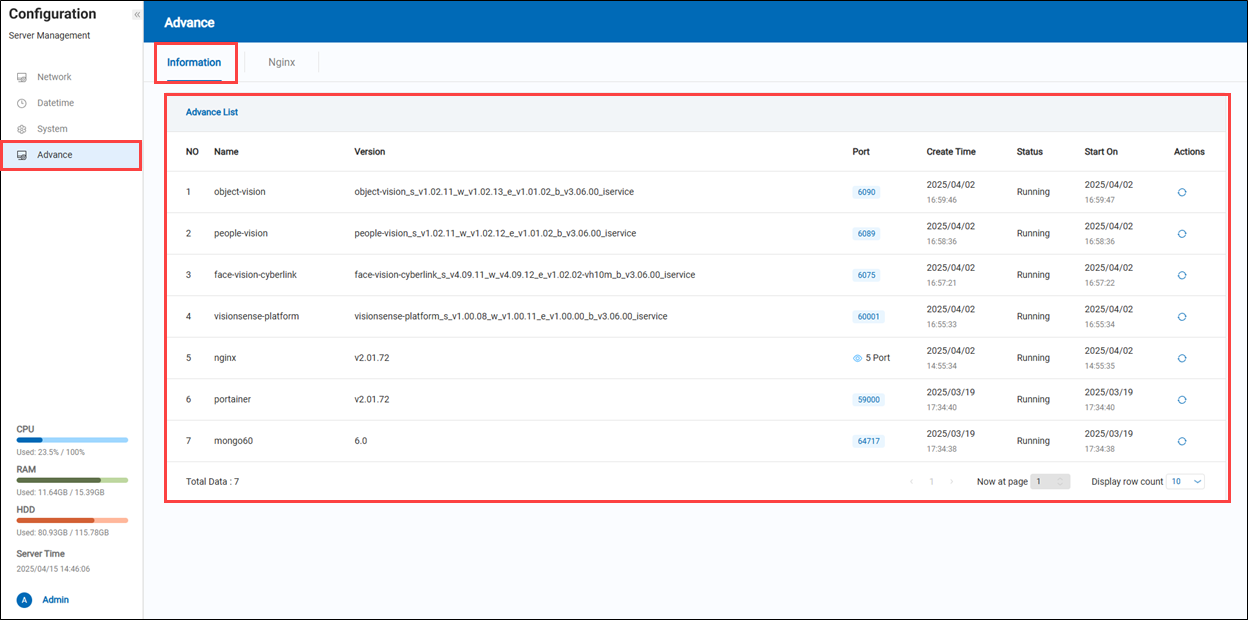Open the Display row count dropdown
This screenshot has height=620, width=1248.
click(1186, 481)
